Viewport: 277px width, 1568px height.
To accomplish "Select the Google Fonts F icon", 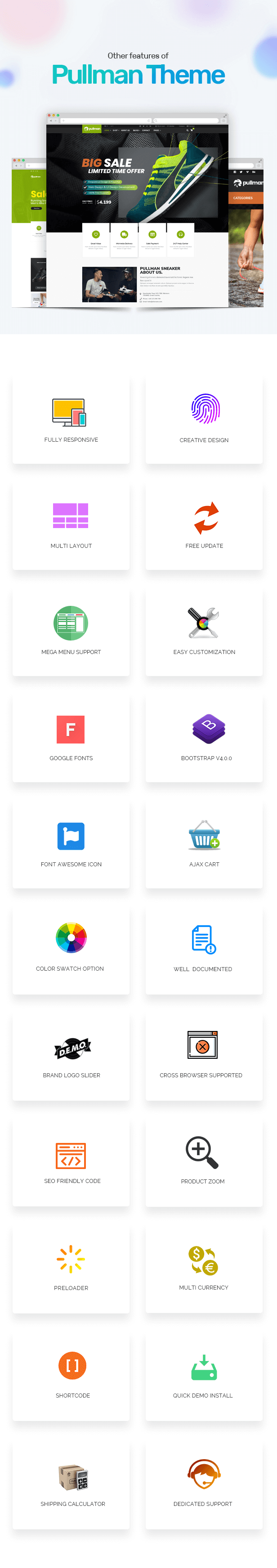I will (71, 729).
